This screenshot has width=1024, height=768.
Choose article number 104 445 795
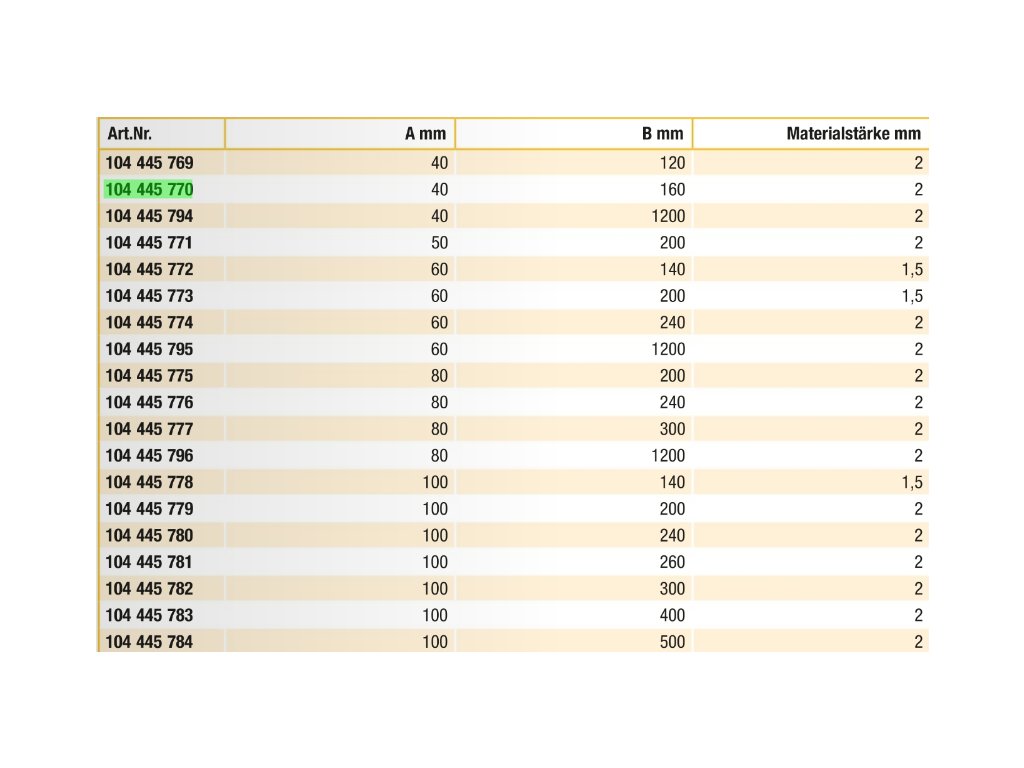click(x=149, y=349)
